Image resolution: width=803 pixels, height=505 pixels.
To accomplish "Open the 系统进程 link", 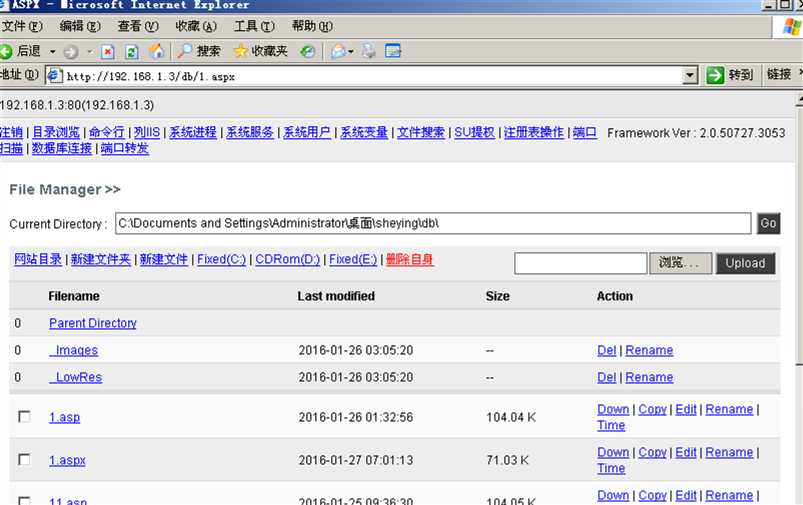I will click(x=193, y=133).
